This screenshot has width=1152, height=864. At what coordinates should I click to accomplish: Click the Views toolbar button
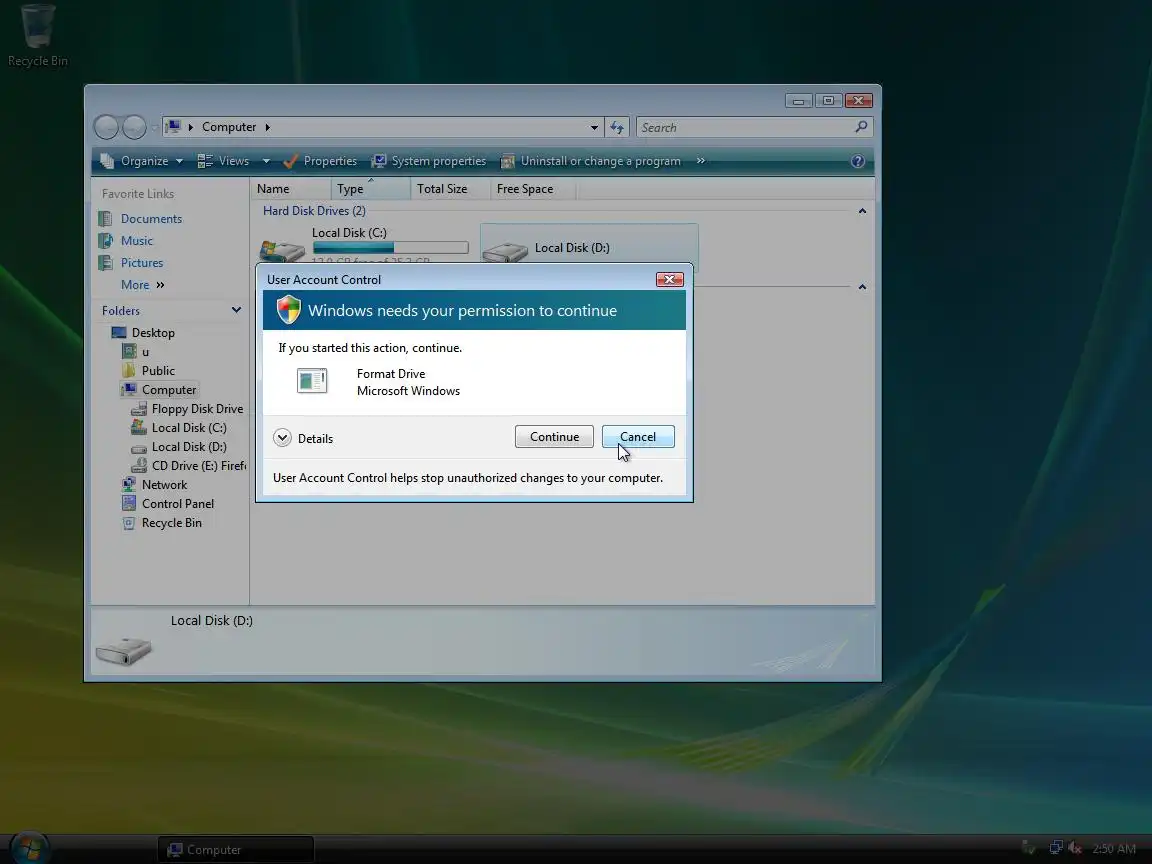click(x=224, y=161)
